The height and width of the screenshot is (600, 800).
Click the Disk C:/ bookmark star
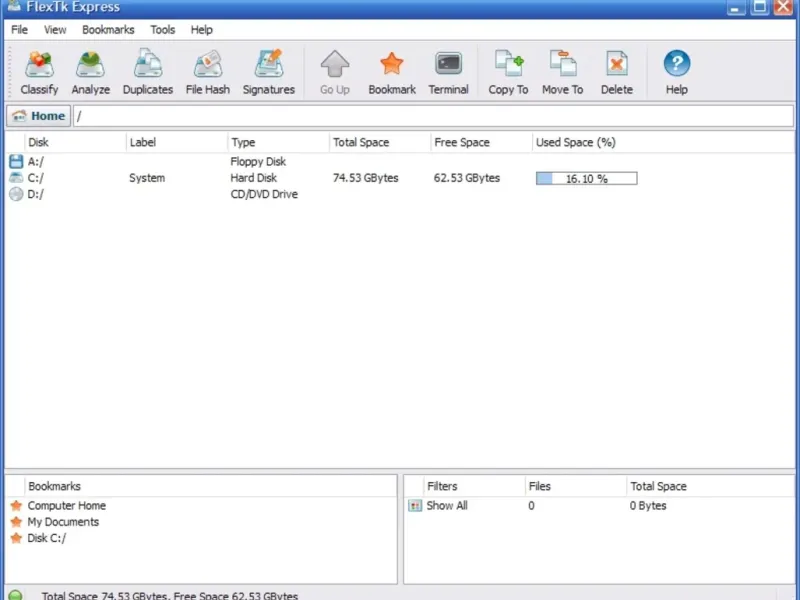(16, 538)
